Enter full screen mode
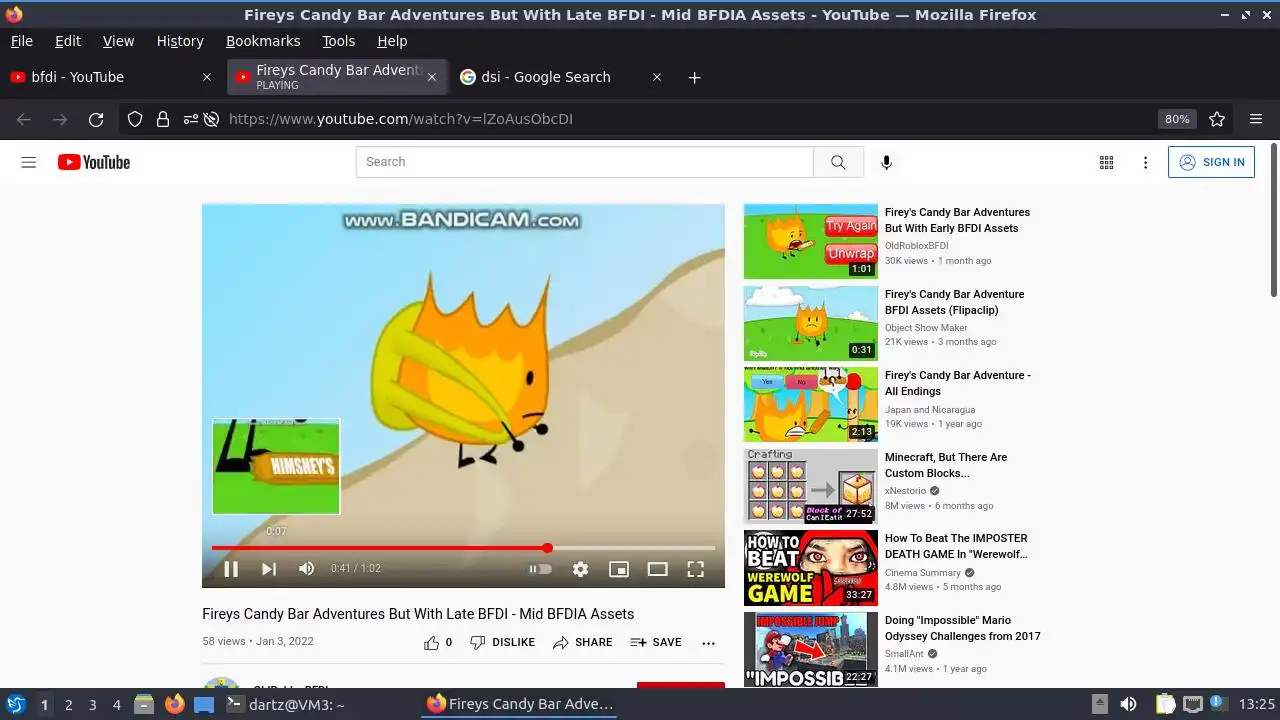The image size is (1280, 720). tap(696, 569)
